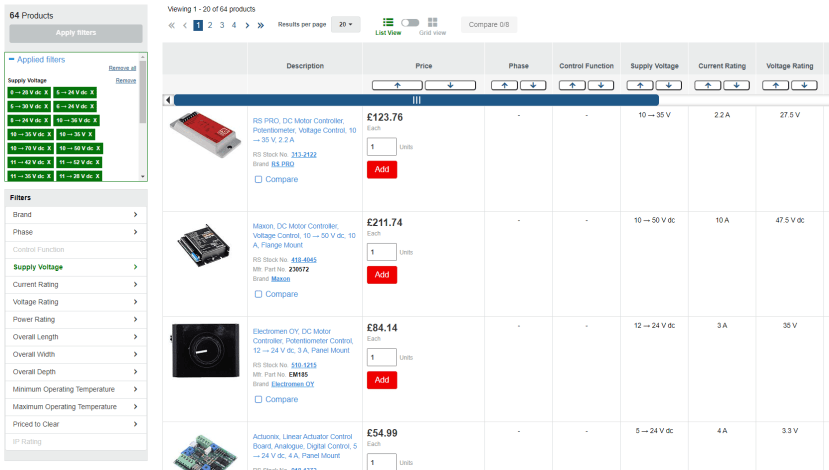Click quantity field for Maxon controller
Screen dimensions: 829x470
(382, 252)
